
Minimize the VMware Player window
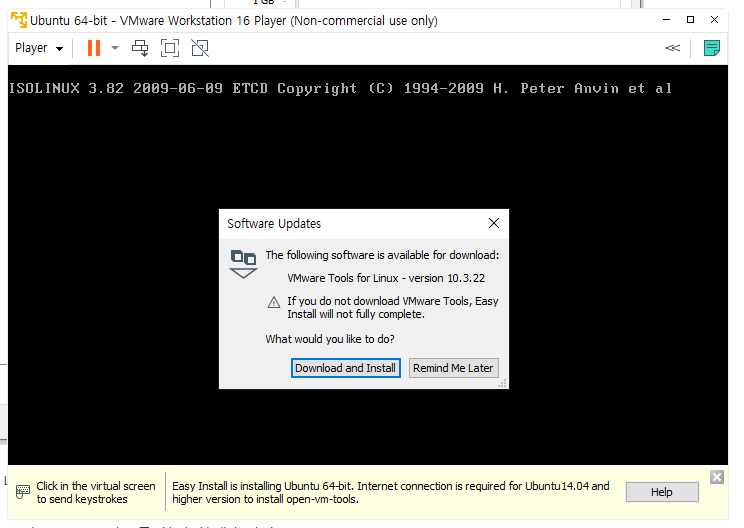coord(666,20)
